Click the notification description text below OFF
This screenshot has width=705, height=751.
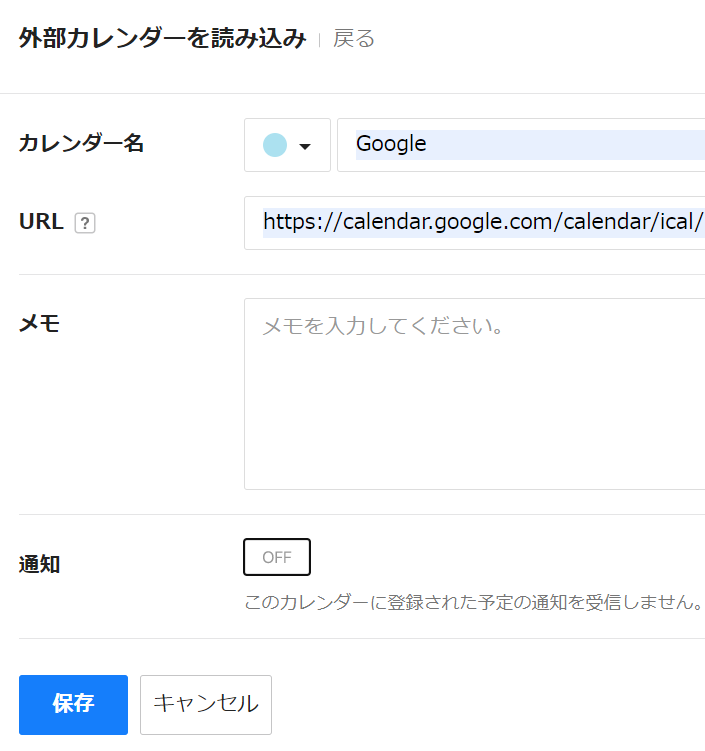474,602
